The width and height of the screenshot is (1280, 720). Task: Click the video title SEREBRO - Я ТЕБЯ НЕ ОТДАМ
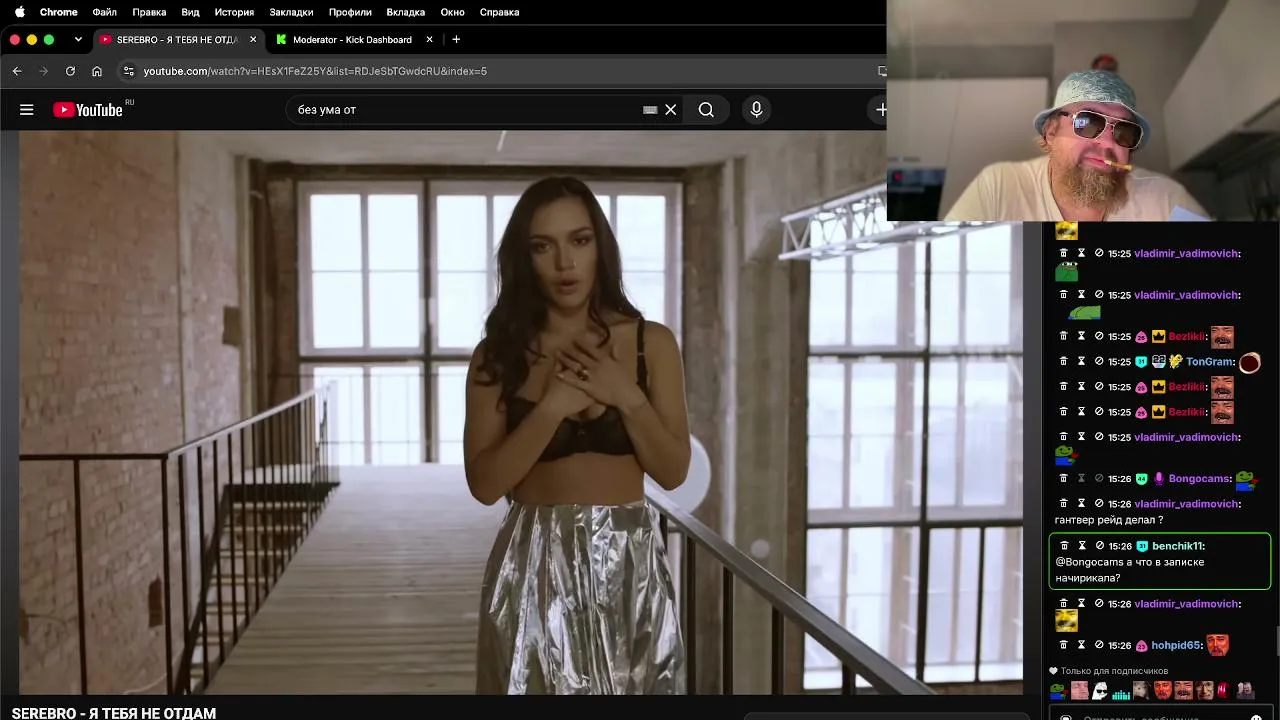(114, 713)
